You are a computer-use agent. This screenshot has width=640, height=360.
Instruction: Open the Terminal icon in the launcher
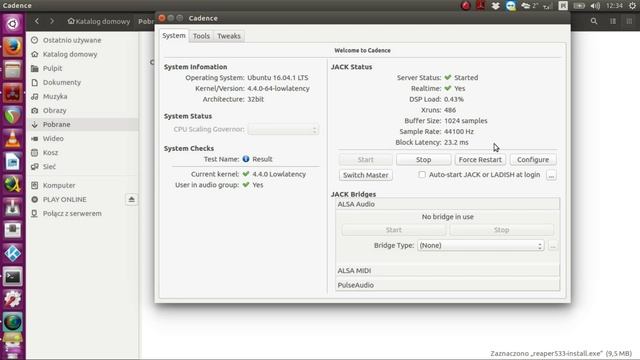(13, 277)
